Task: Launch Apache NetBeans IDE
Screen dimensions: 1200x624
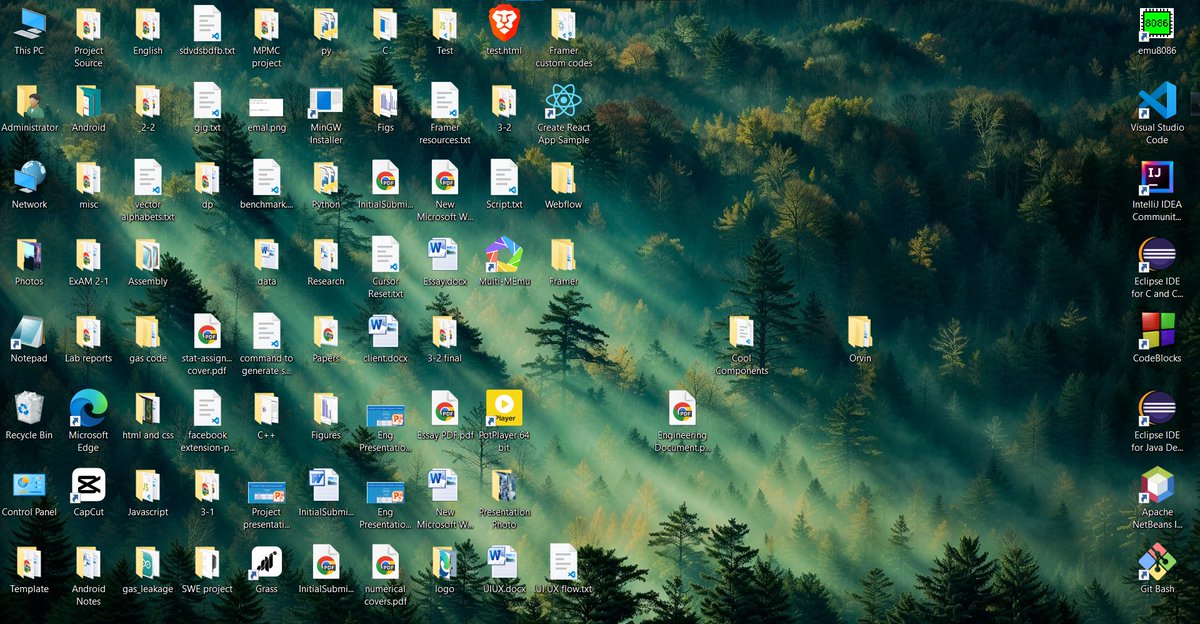Action: [1157, 498]
